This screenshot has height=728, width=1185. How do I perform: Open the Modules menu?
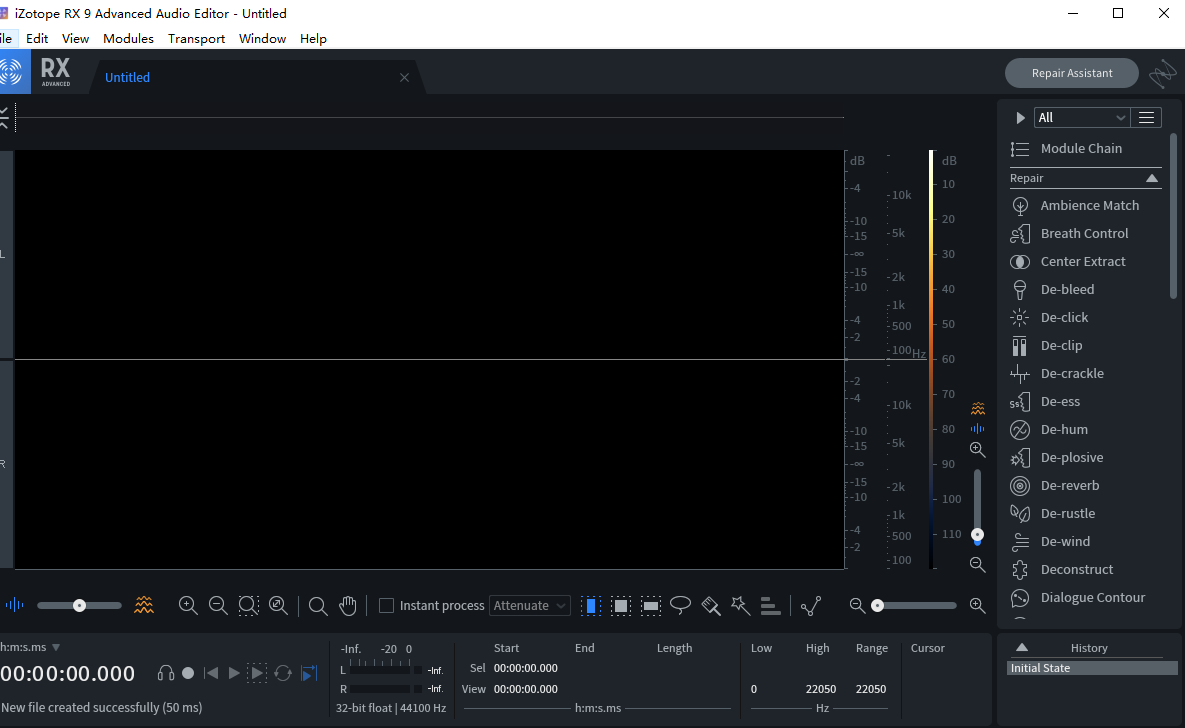128,39
